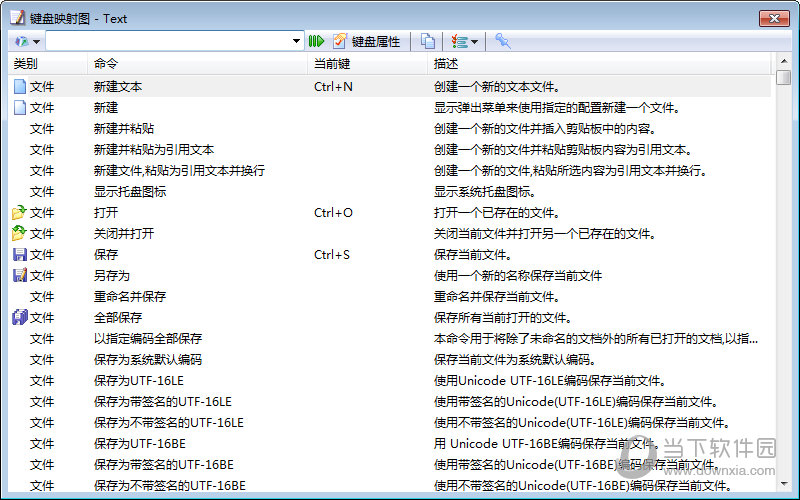Focus the toolbar search input field
The width and height of the screenshot is (800, 500).
(x=168, y=41)
